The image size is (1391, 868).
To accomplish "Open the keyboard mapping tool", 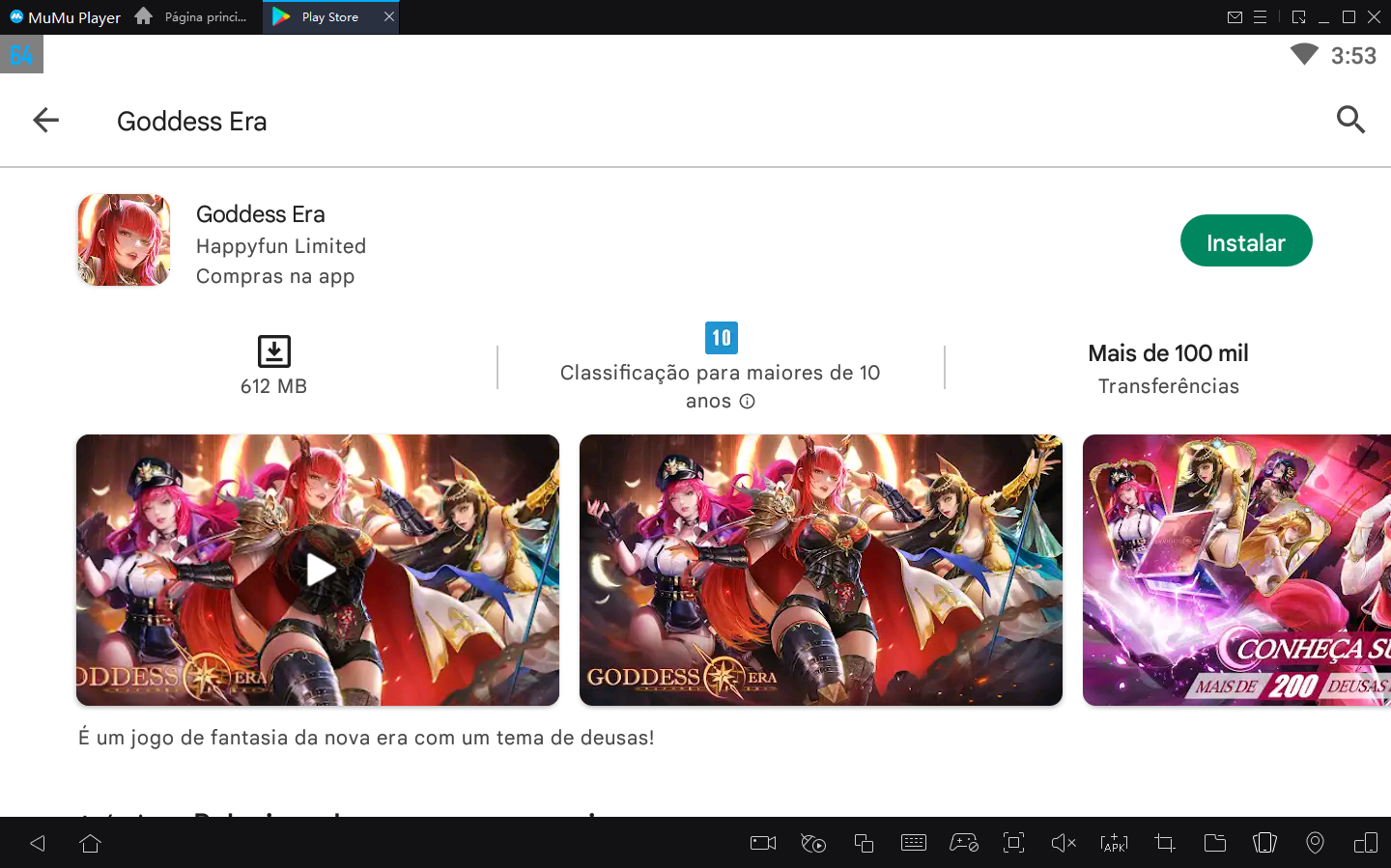I will (x=914, y=843).
